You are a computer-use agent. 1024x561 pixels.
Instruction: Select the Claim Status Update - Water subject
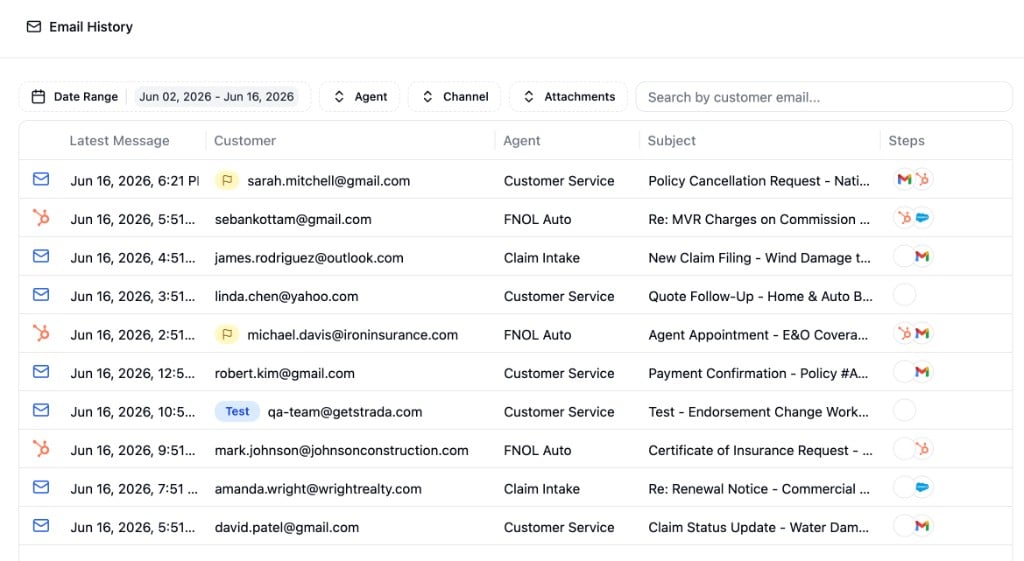(x=758, y=528)
